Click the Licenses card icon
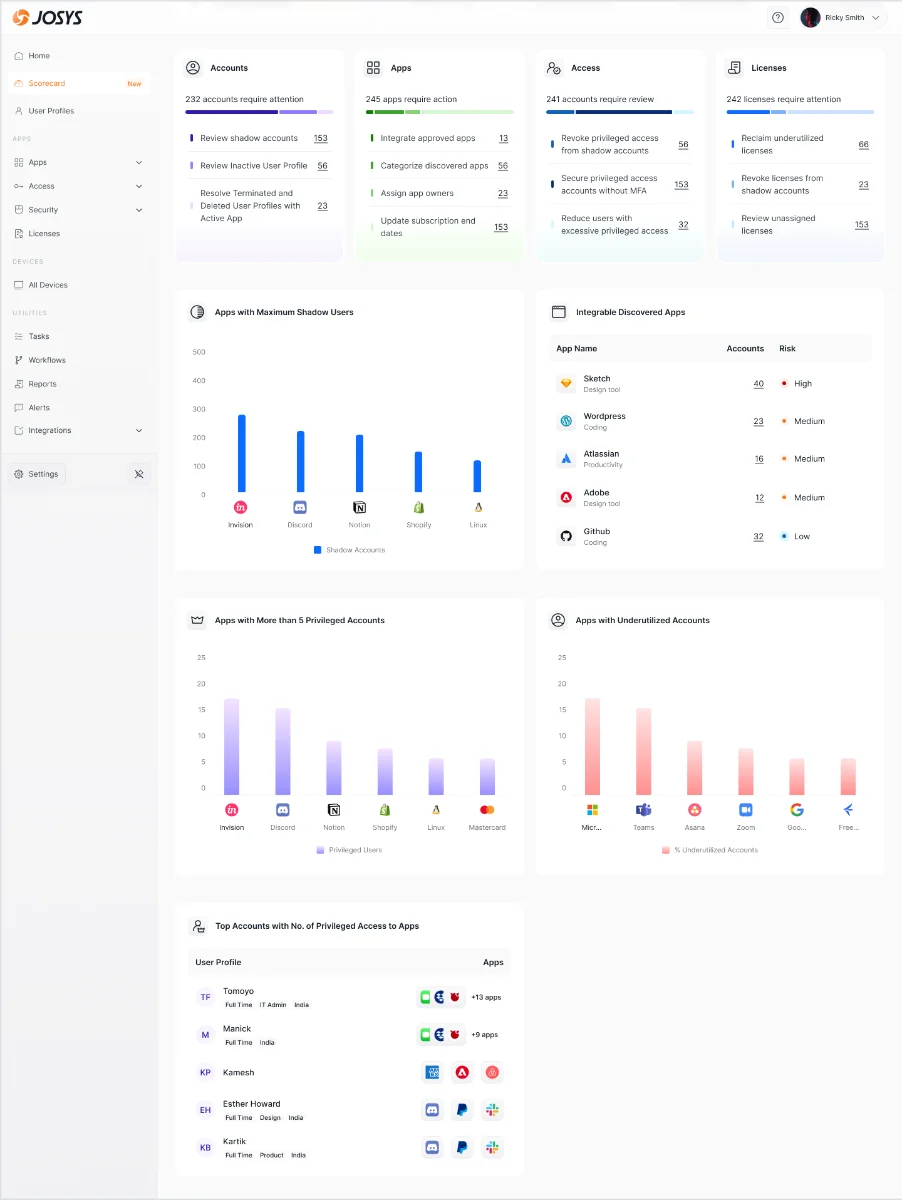Screen dimensions: 902x1200 point(735,68)
